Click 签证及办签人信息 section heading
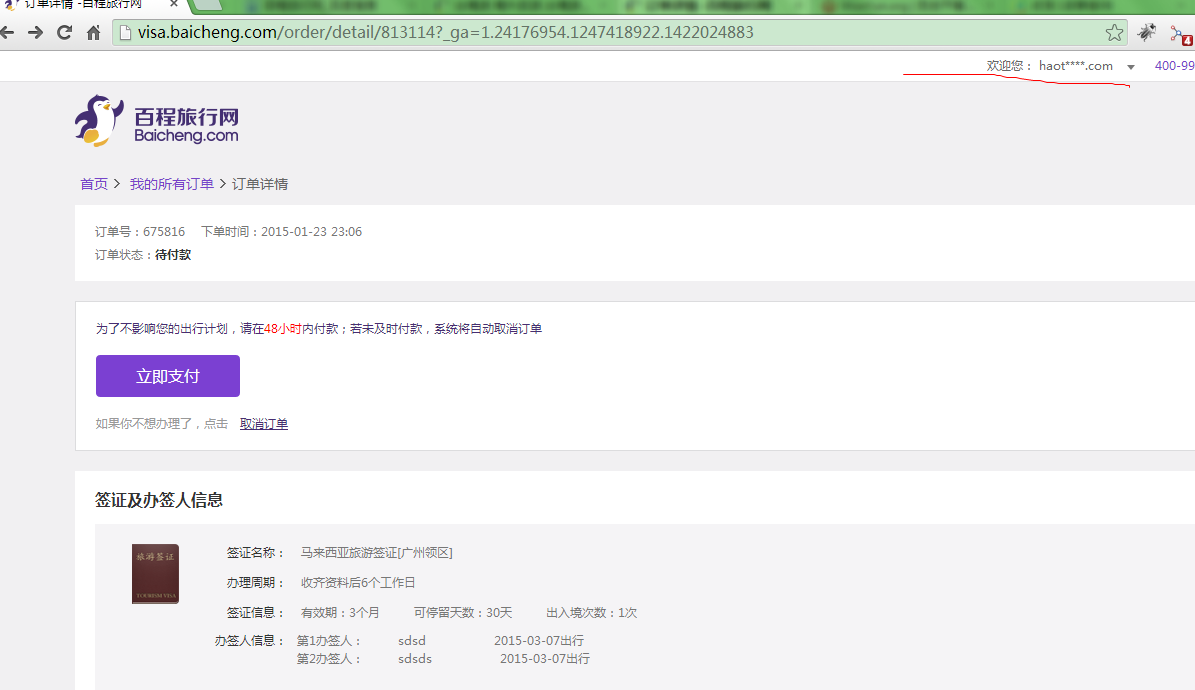The image size is (1195, 690). click(159, 500)
